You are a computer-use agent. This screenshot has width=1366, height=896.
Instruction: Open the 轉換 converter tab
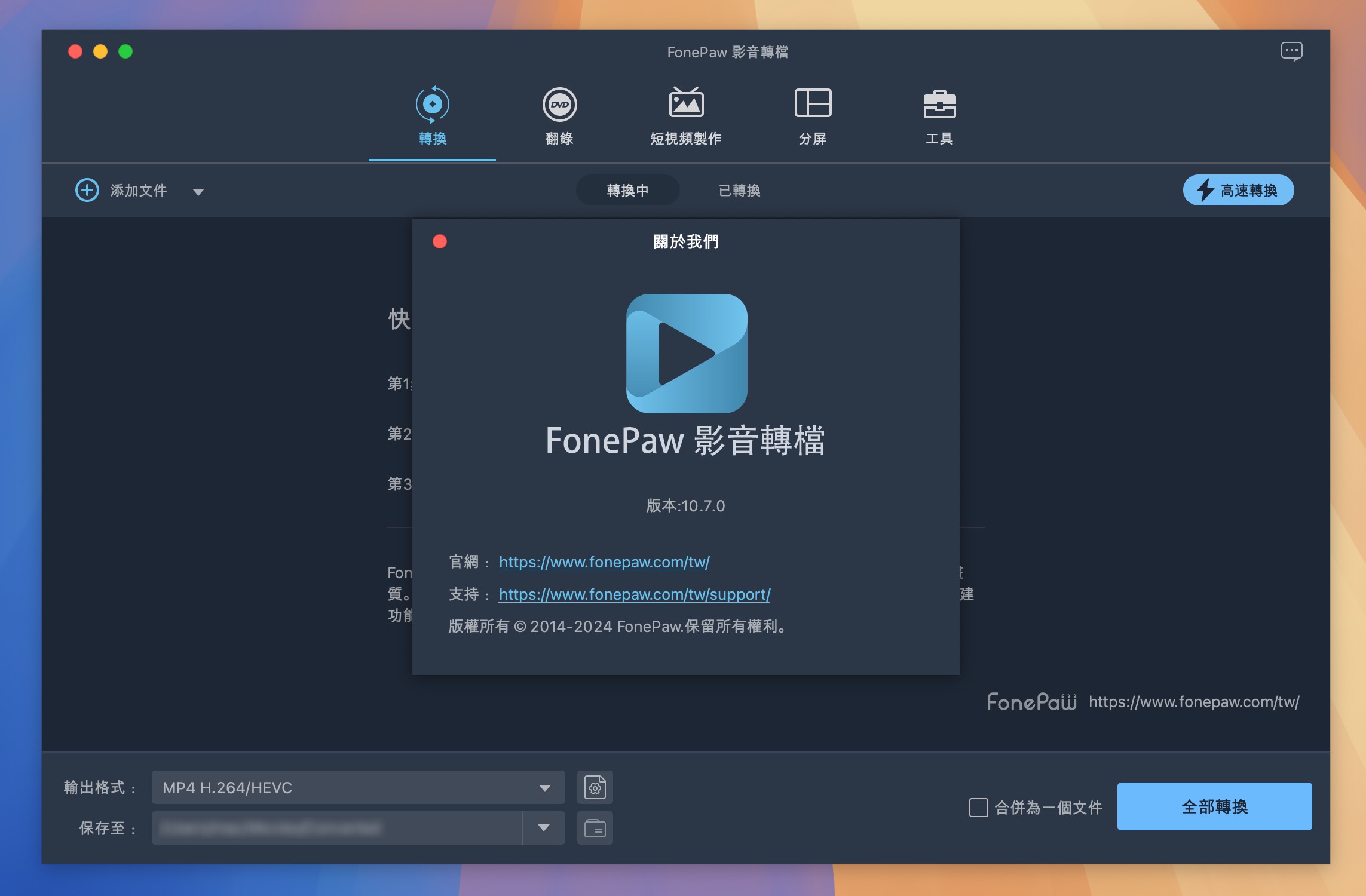(x=433, y=117)
